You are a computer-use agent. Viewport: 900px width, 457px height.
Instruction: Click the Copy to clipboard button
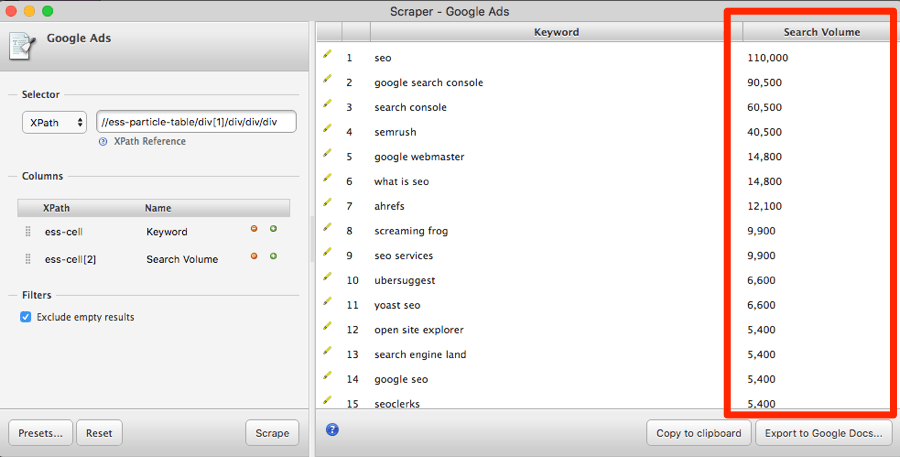tap(698, 433)
